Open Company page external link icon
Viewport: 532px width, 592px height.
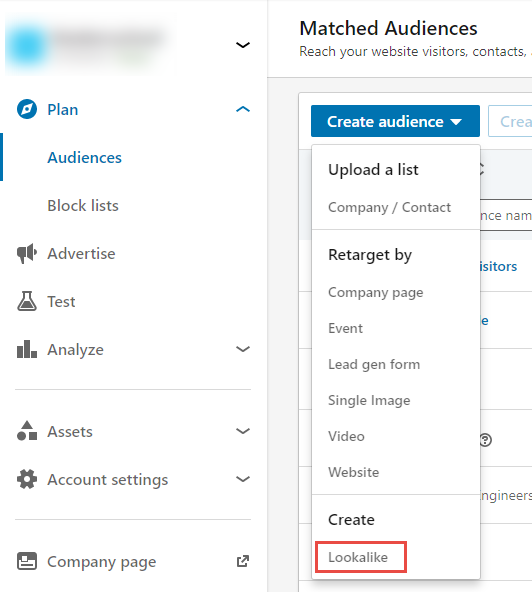[x=243, y=561]
